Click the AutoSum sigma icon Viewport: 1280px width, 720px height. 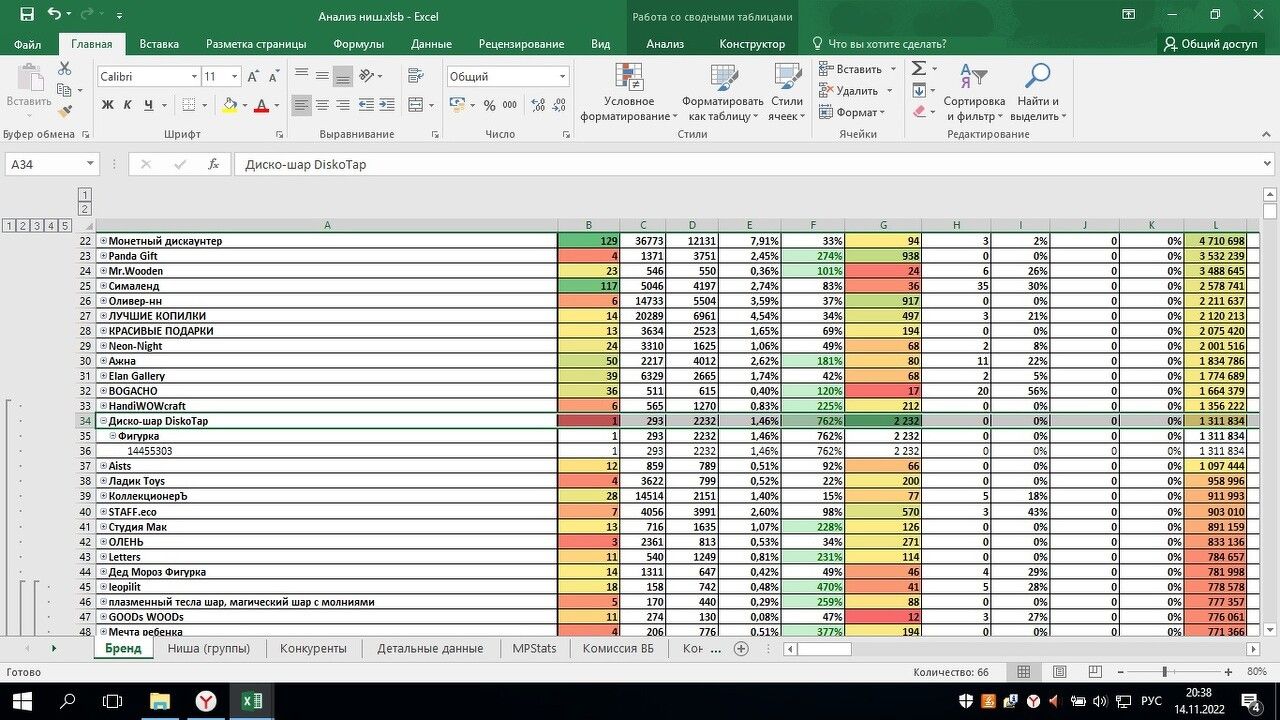pyautogui.click(x=918, y=69)
